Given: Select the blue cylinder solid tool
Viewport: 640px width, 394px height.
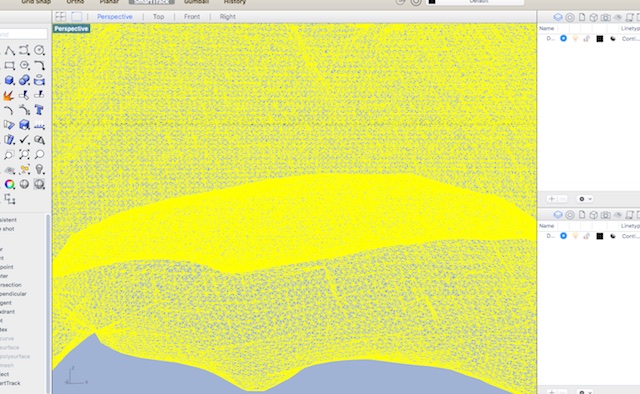Looking at the screenshot, I should (x=39, y=80).
